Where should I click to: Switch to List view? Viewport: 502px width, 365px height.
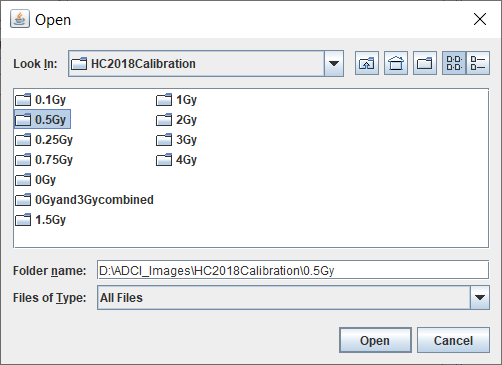454,63
